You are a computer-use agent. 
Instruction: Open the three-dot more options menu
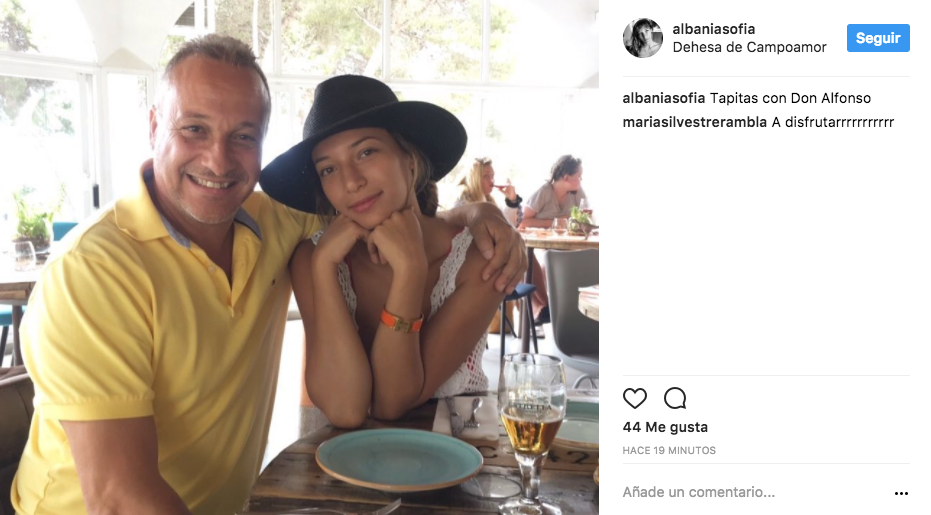click(901, 493)
